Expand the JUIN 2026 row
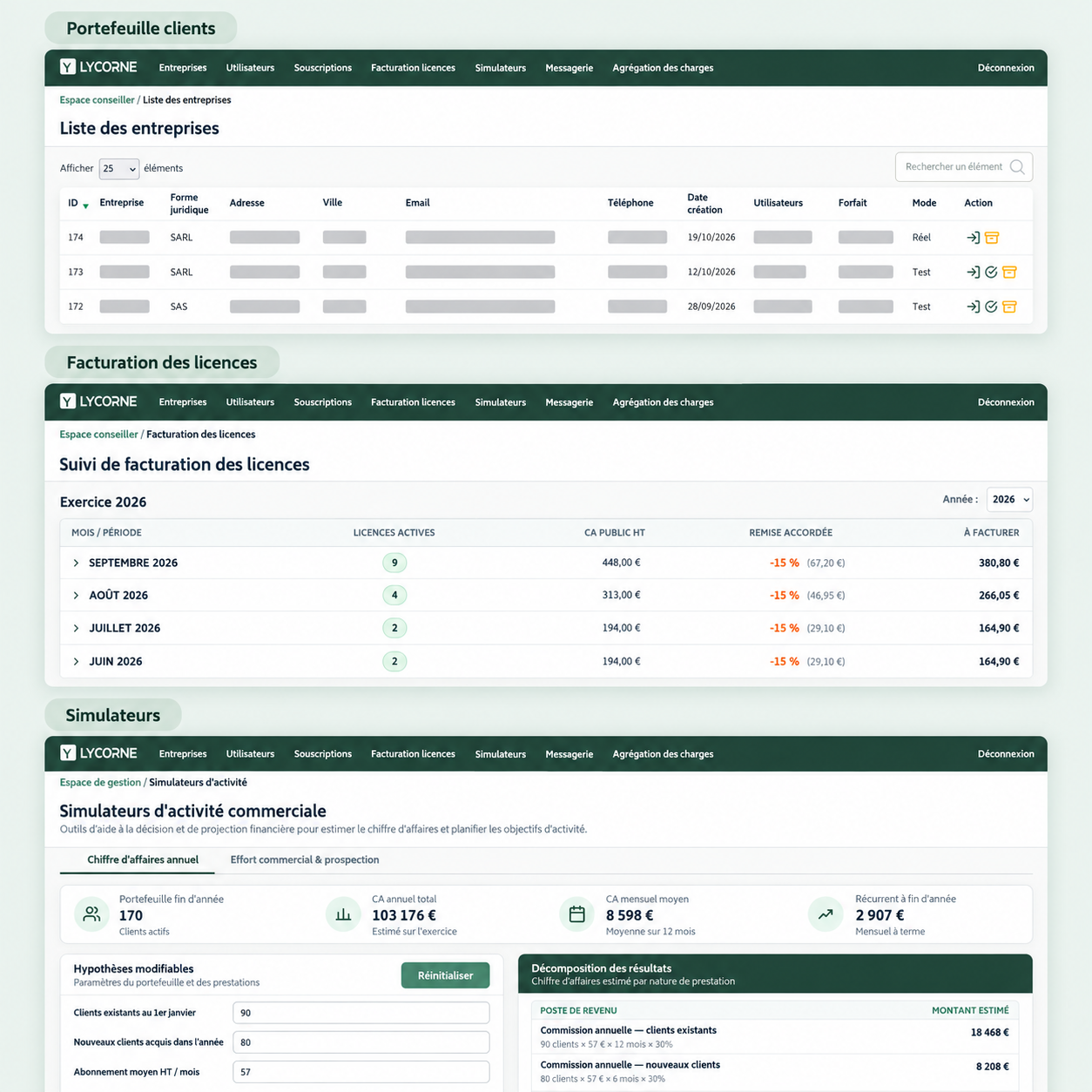Viewport: 1092px width, 1092px height. pyautogui.click(x=76, y=662)
